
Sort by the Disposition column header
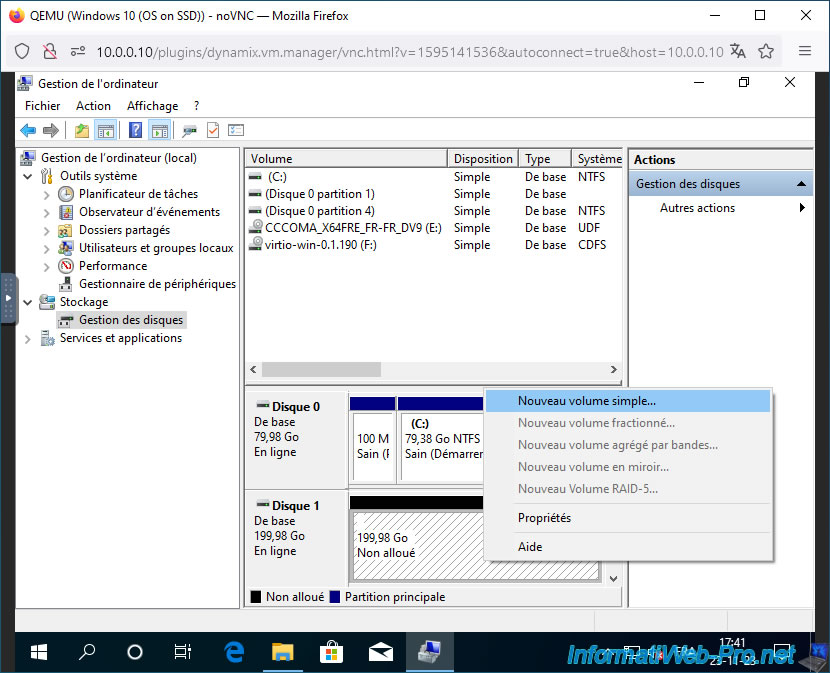click(483, 158)
